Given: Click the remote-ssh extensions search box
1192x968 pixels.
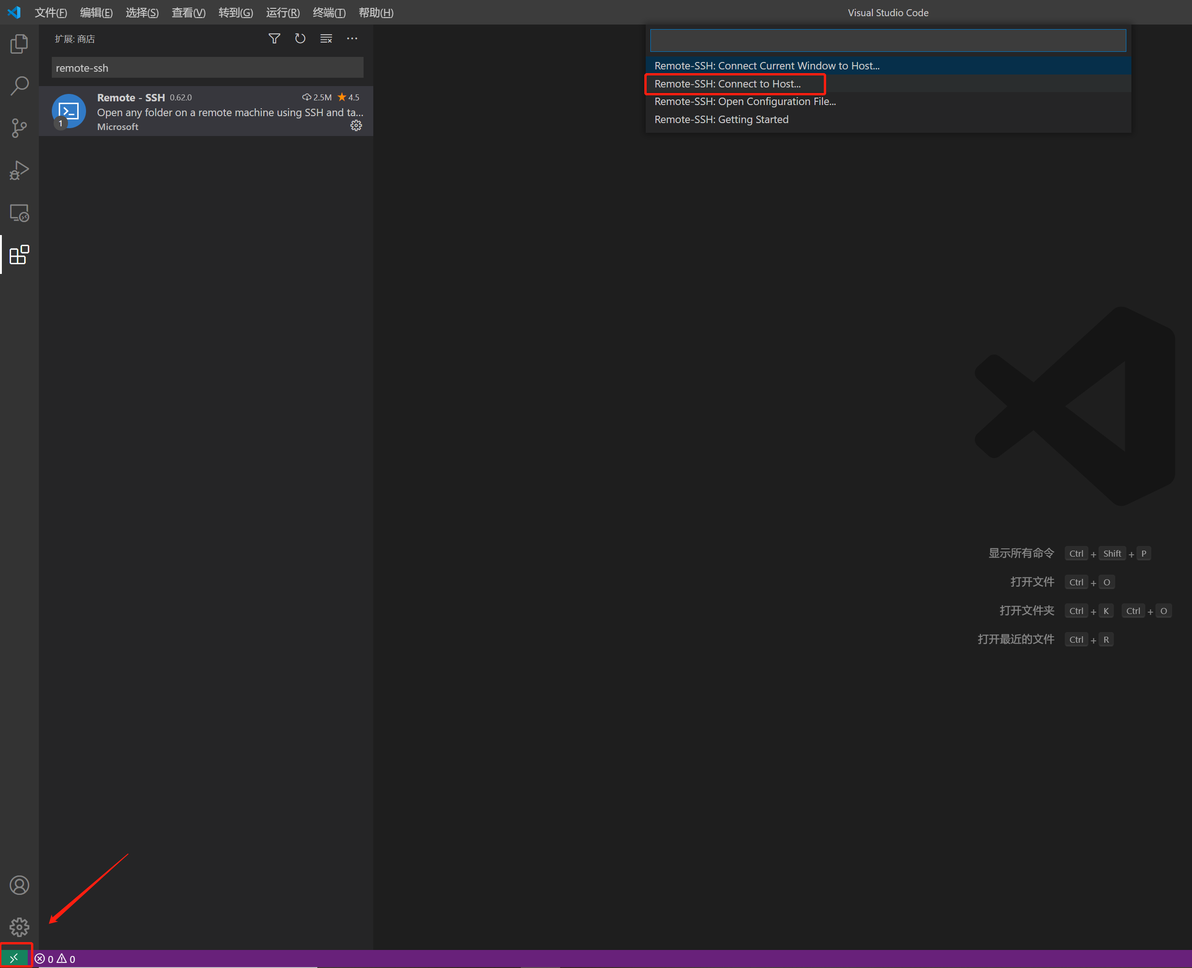Looking at the screenshot, I should pos(208,68).
